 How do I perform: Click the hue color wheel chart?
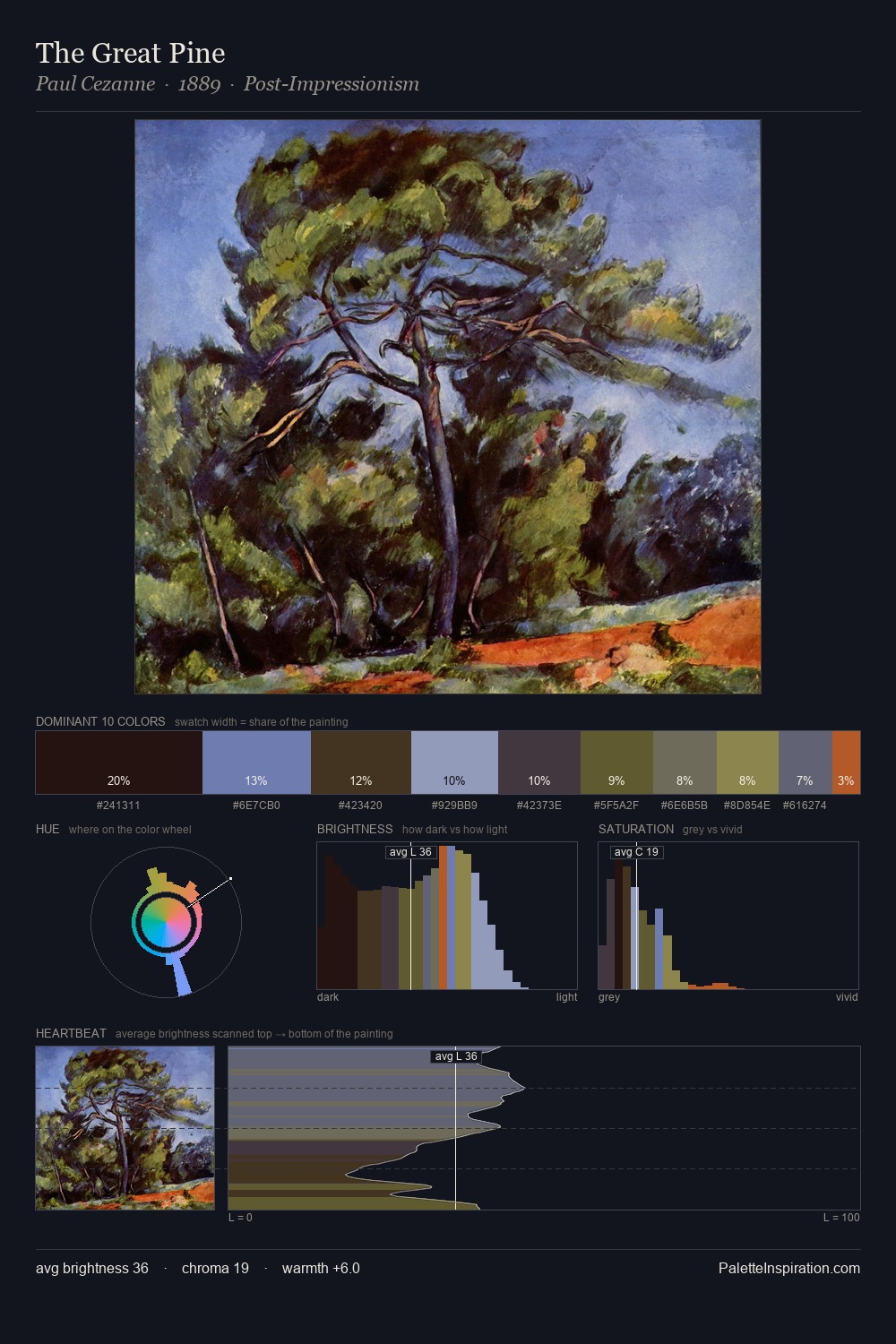167,921
